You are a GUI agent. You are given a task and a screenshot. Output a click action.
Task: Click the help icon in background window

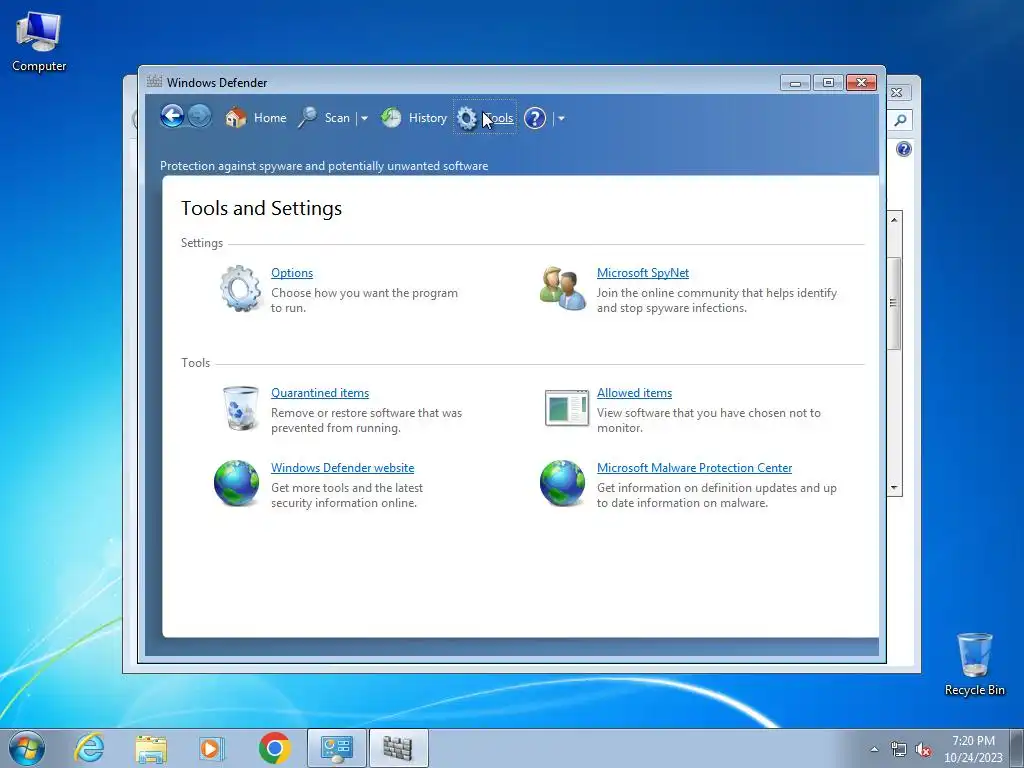point(904,149)
